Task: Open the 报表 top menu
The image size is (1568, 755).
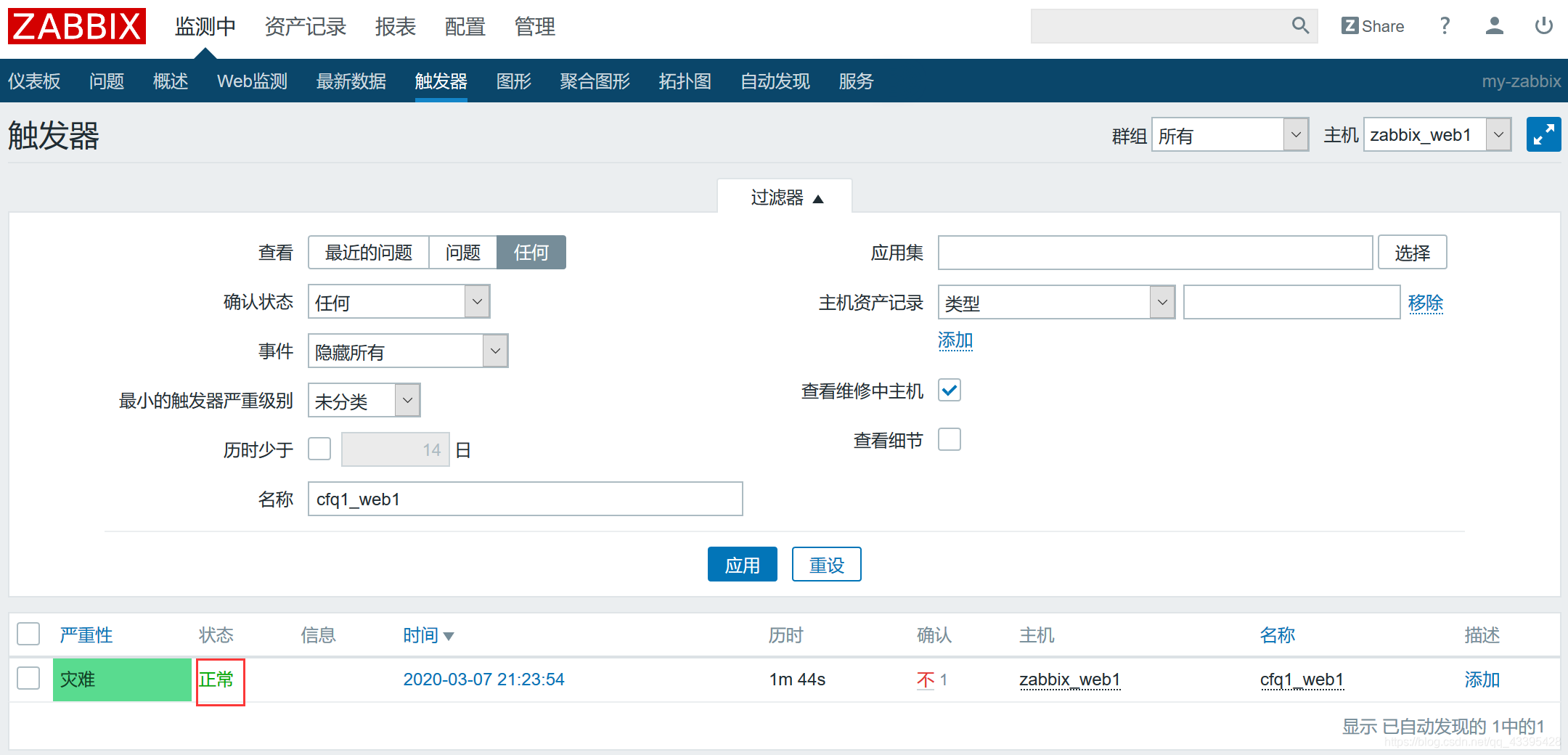Action: tap(396, 27)
